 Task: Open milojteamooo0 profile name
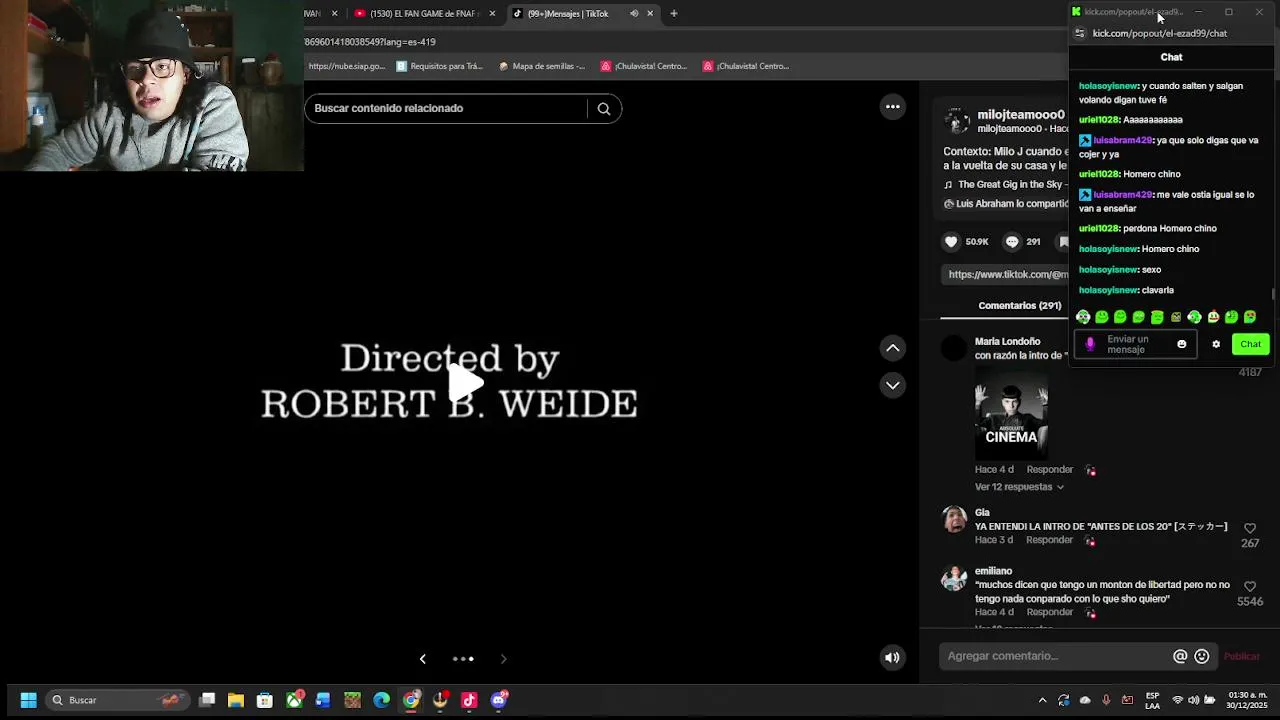tap(1020, 115)
